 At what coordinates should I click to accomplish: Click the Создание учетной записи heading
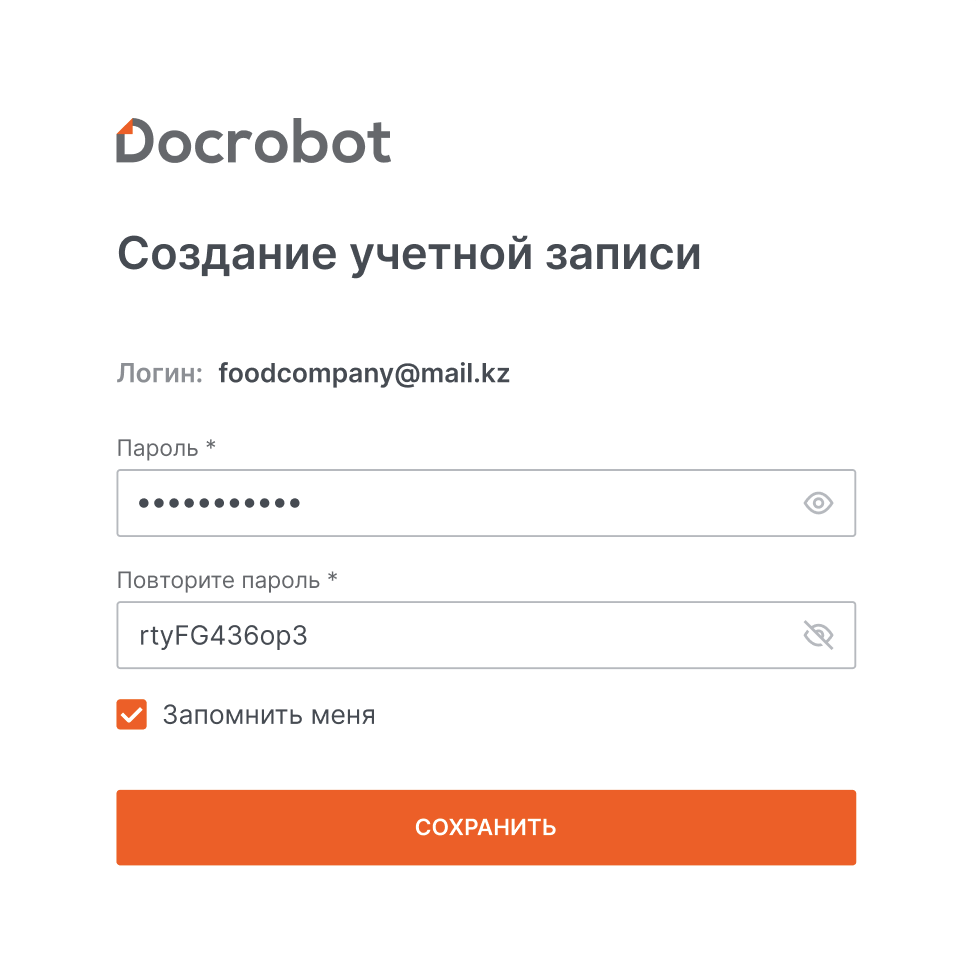[x=409, y=254]
